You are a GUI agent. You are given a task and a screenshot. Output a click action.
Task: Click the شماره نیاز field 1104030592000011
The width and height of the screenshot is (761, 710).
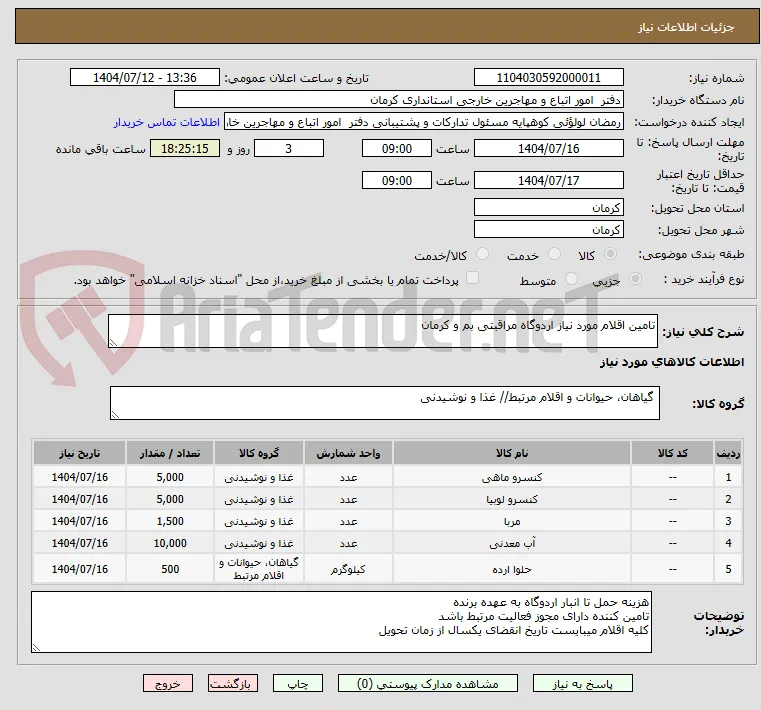[x=548, y=78]
